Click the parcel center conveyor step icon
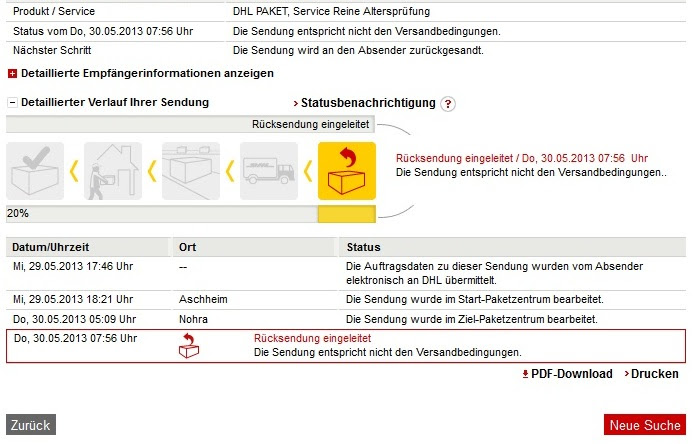 pos(191,171)
